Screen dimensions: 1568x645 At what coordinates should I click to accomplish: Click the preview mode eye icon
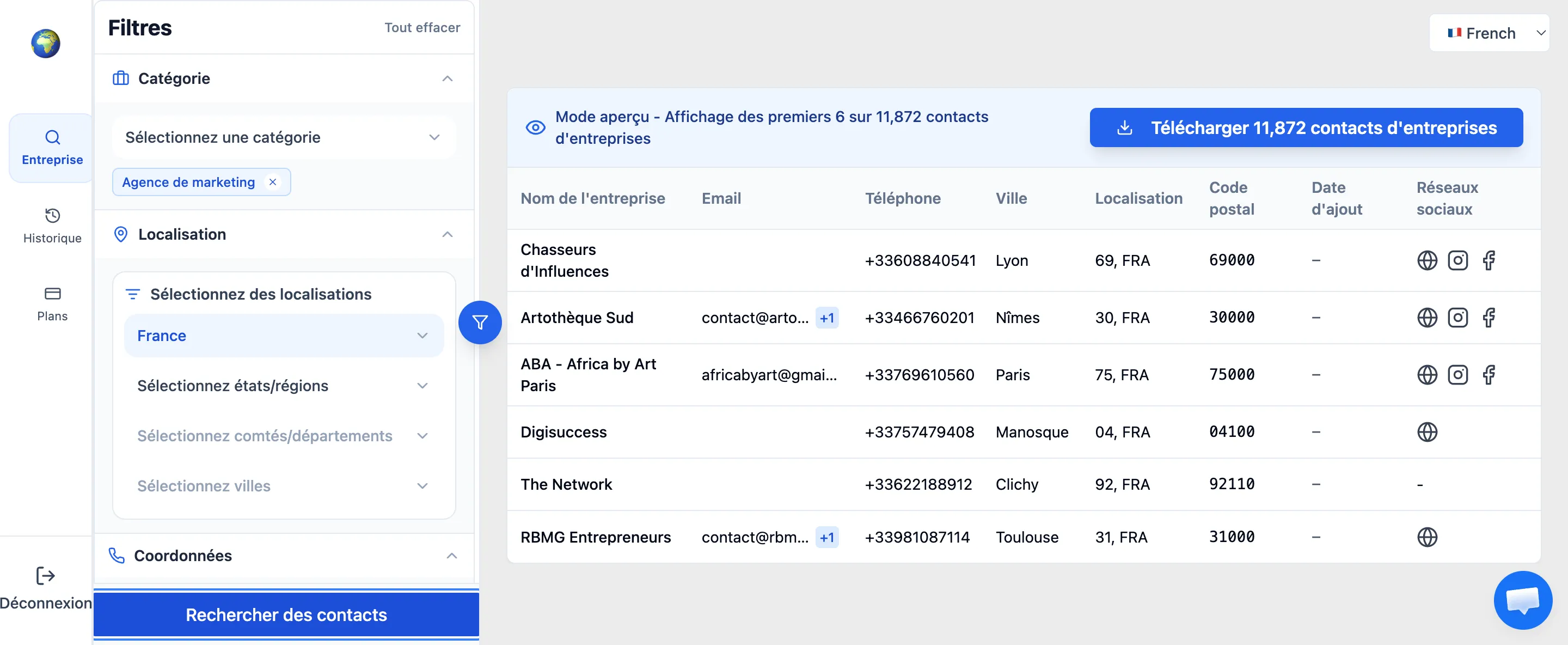[535, 127]
